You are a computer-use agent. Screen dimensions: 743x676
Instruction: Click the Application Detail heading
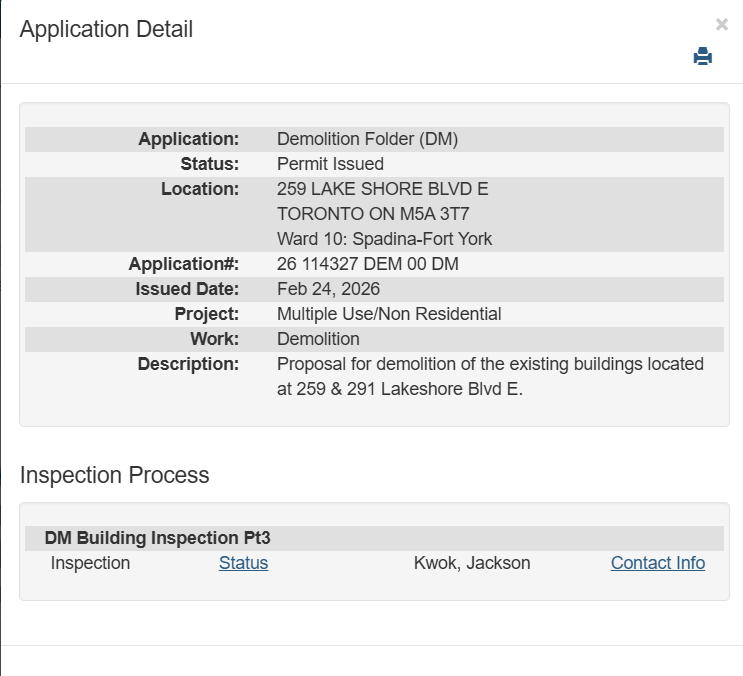click(x=106, y=29)
